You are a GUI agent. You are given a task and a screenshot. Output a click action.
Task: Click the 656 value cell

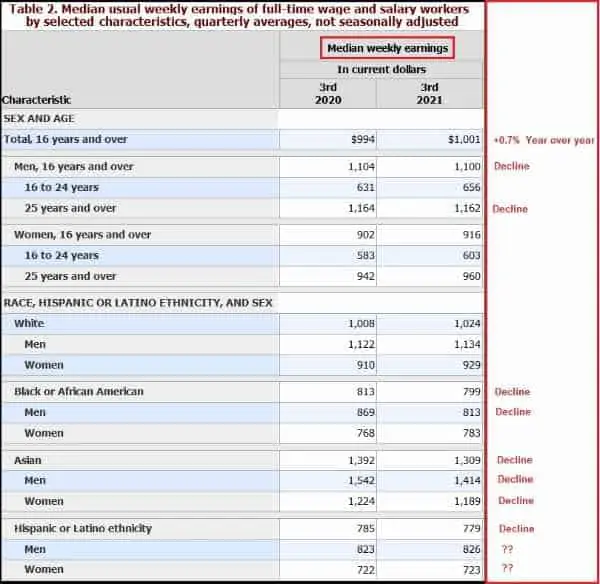click(430, 188)
